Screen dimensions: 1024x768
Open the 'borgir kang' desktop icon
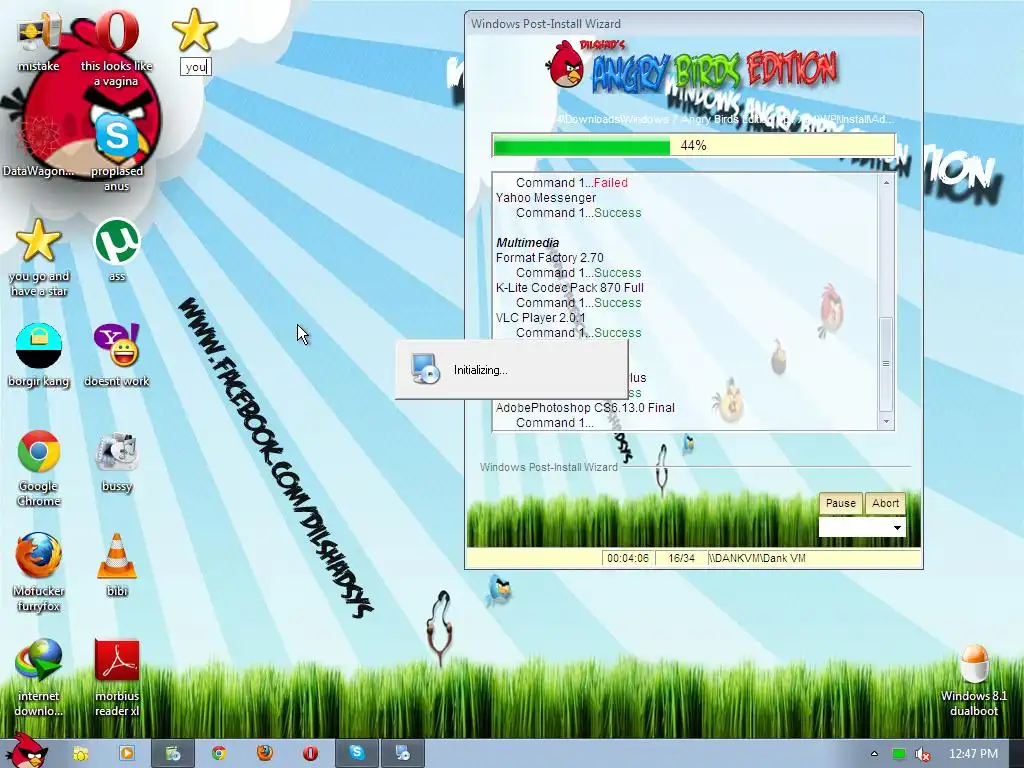pos(39,355)
